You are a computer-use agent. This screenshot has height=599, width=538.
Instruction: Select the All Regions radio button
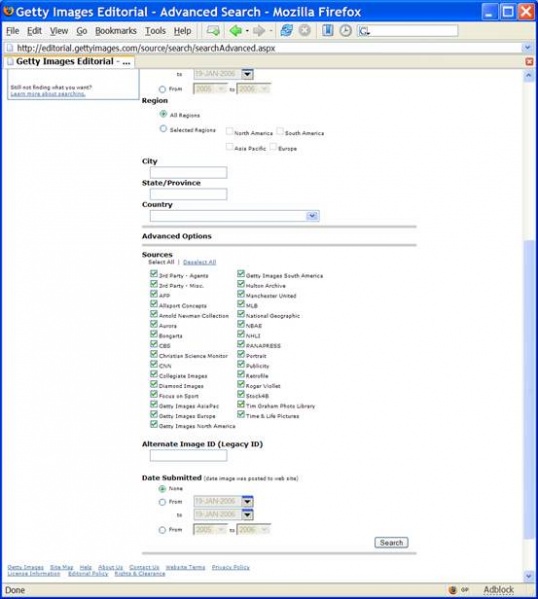[163, 114]
